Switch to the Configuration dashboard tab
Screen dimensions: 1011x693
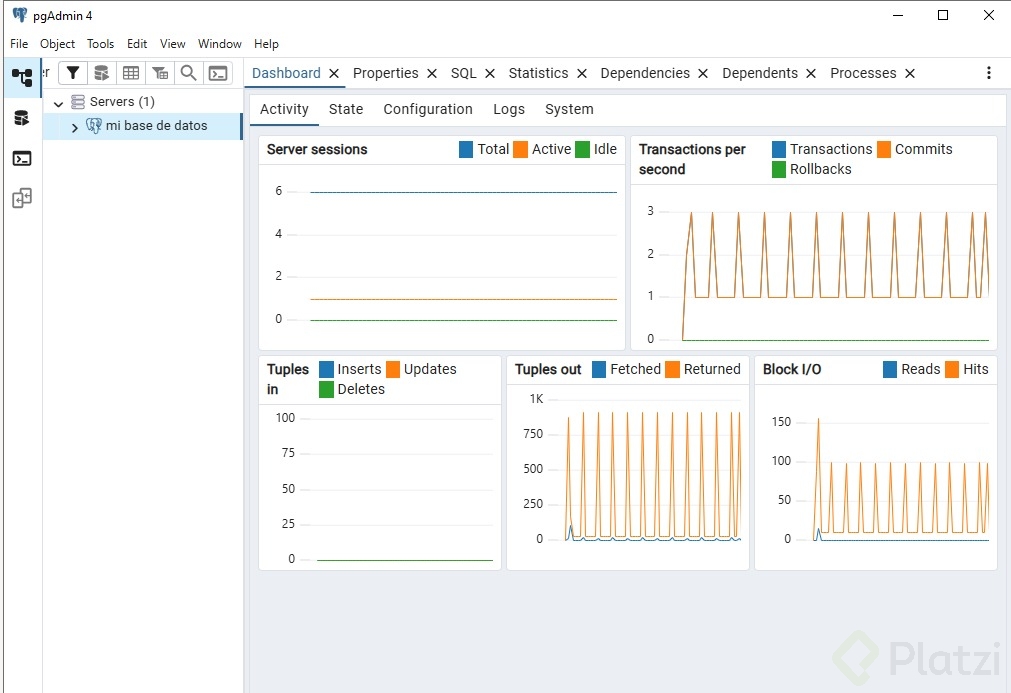tap(427, 110)
